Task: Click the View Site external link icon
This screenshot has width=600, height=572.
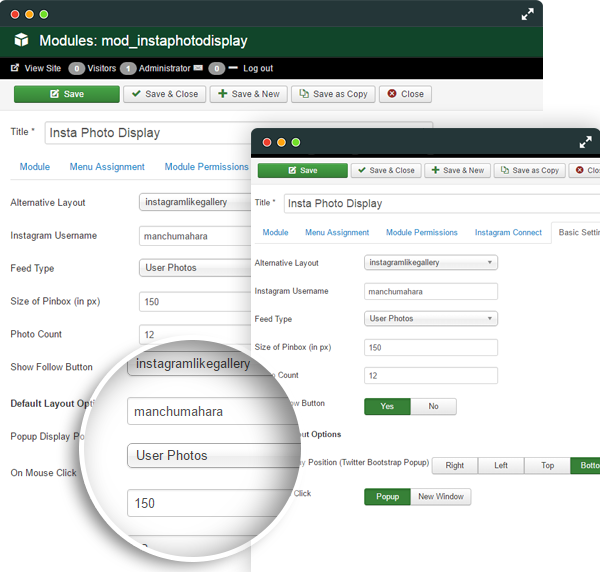Action: click(15, 68)
